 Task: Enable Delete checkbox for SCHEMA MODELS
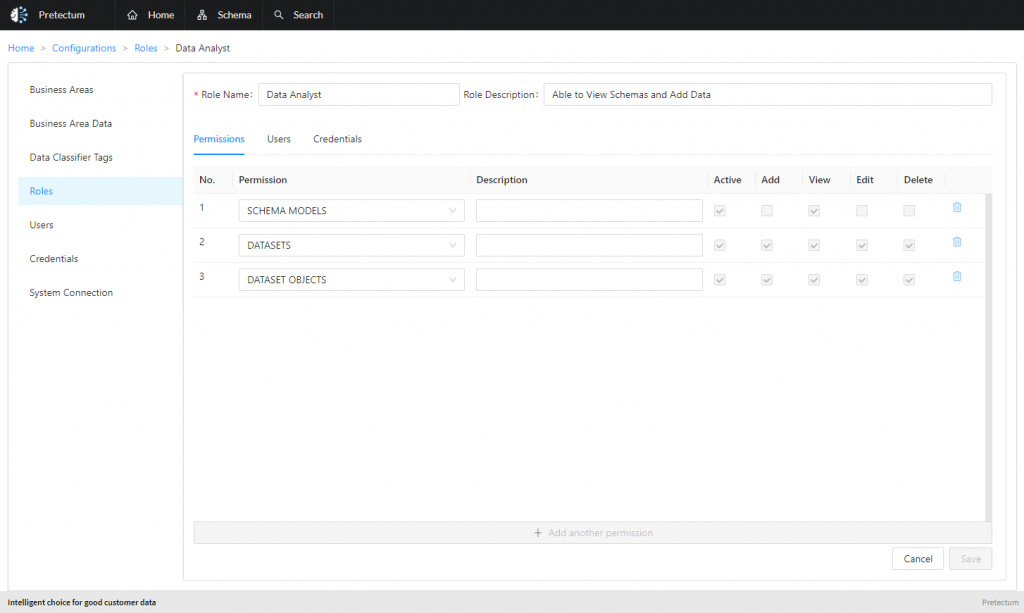(x=909, y=211)
